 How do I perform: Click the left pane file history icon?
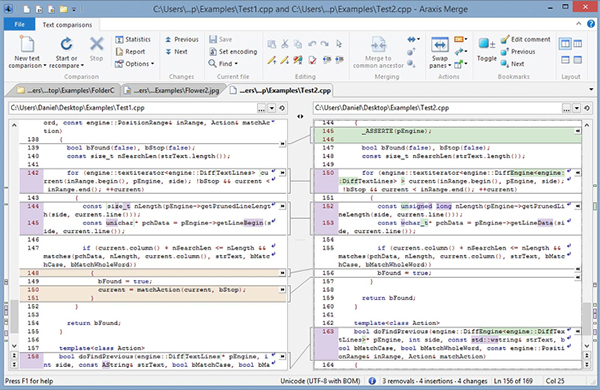282,108
